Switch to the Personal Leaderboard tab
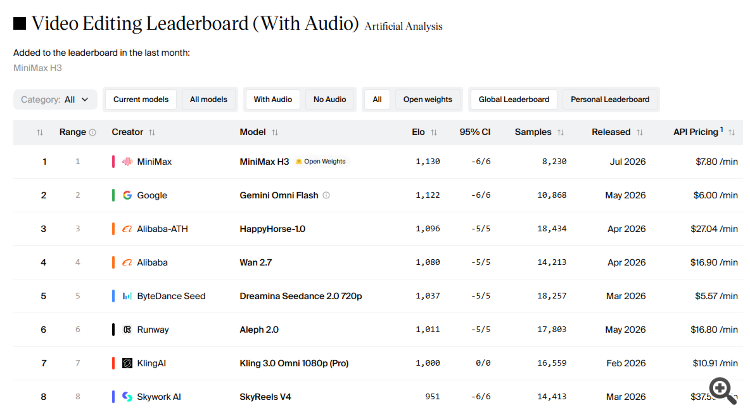 pyautogui.click(x=610, y=99)
